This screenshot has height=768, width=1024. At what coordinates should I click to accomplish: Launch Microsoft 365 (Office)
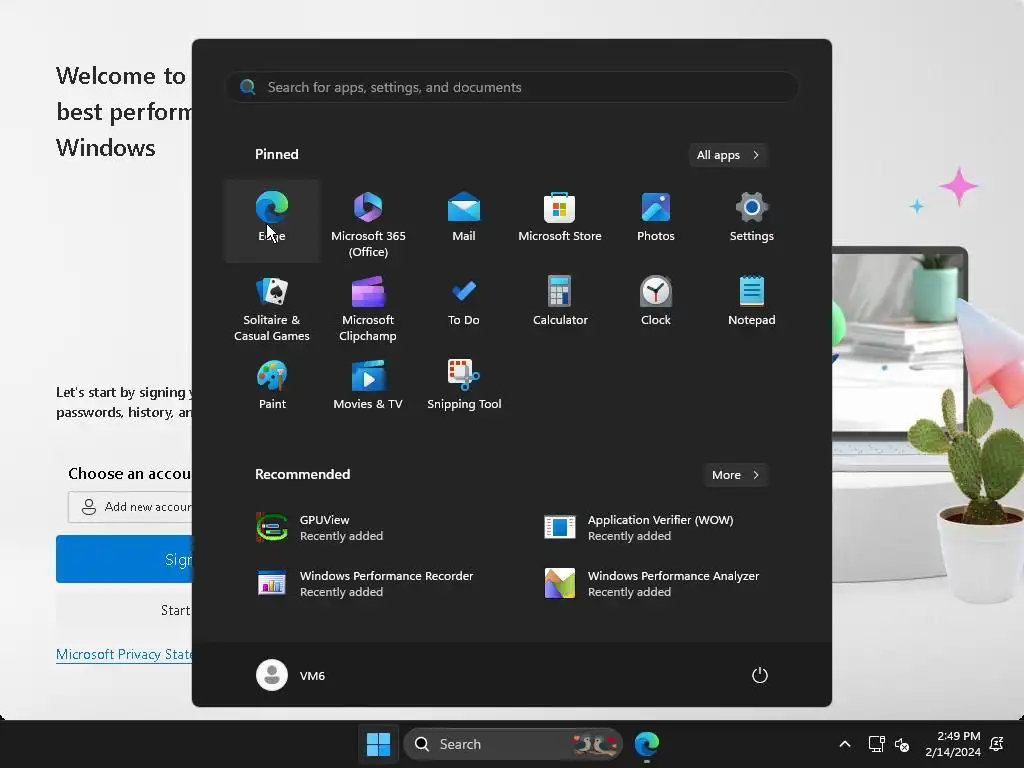(368, 221)
